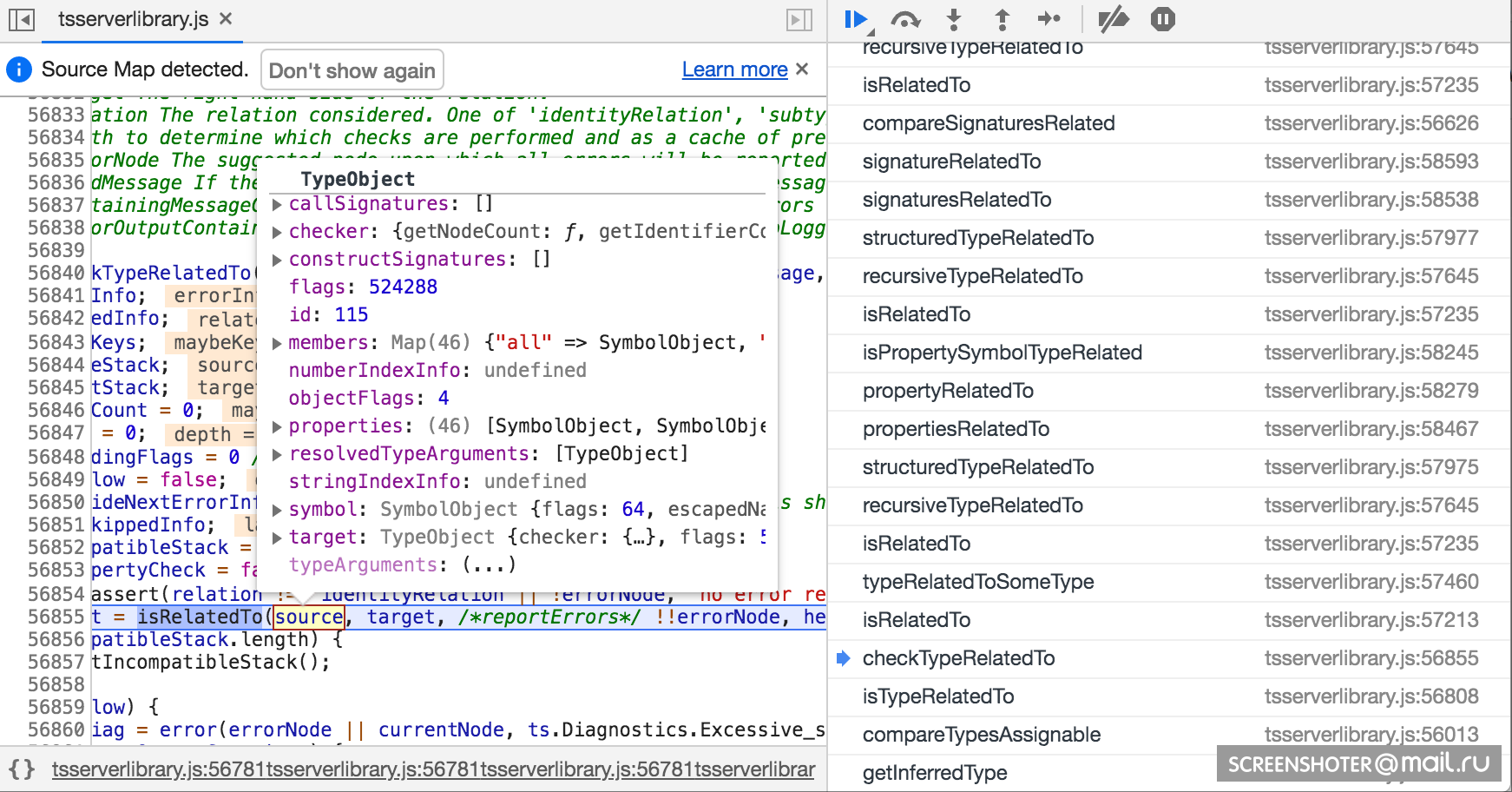
Task: Open the Learn more link
Action: 734,69
